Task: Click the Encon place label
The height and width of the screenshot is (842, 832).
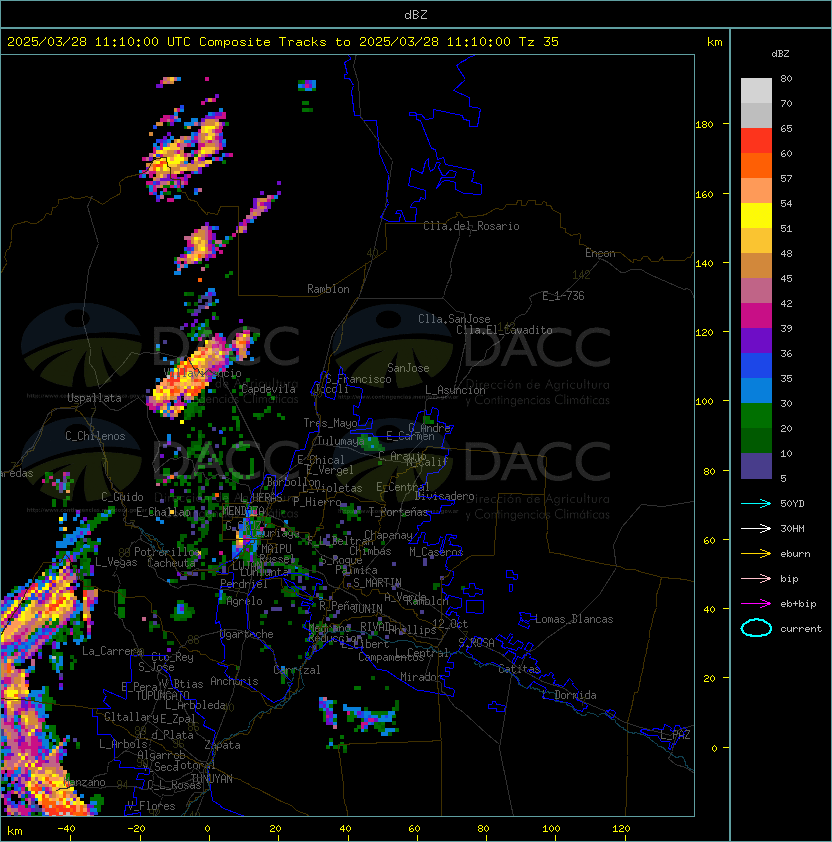Action: click(600, 253)
